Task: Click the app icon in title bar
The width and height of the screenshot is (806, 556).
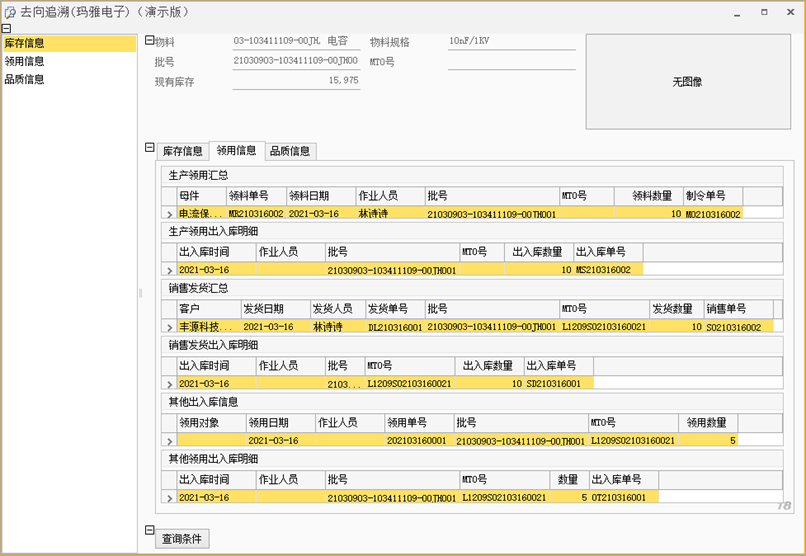Action: pos(10,11)
